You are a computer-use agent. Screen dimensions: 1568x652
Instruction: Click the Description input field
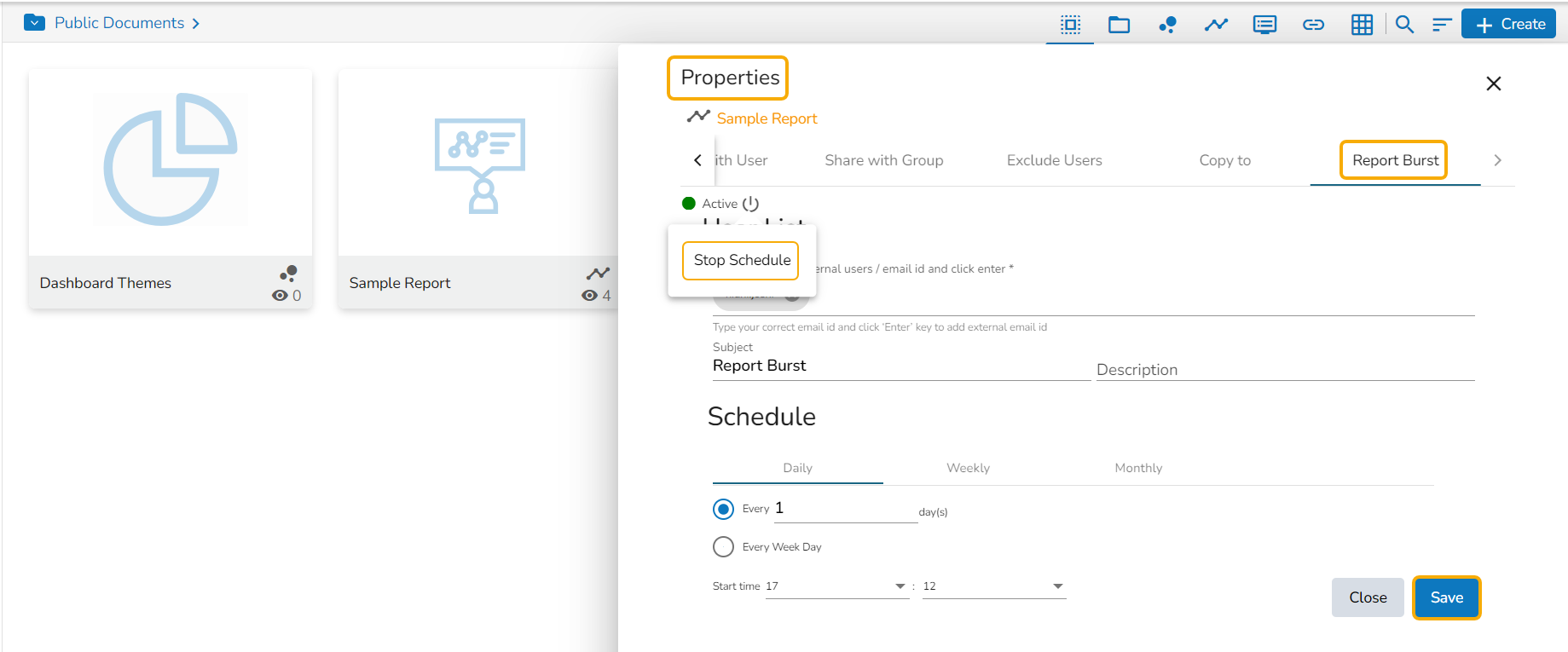[1284, 370]
